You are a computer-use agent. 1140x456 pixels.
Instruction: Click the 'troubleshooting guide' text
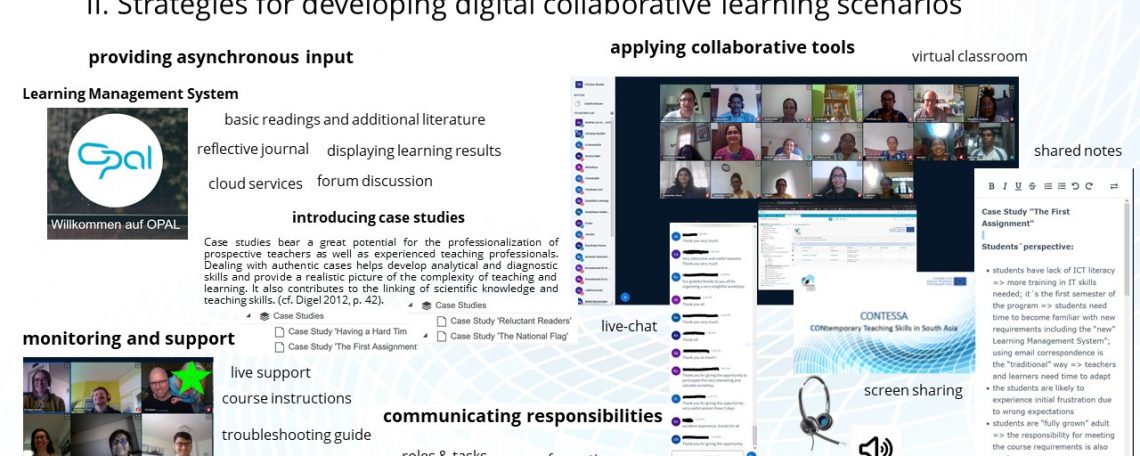296,435
